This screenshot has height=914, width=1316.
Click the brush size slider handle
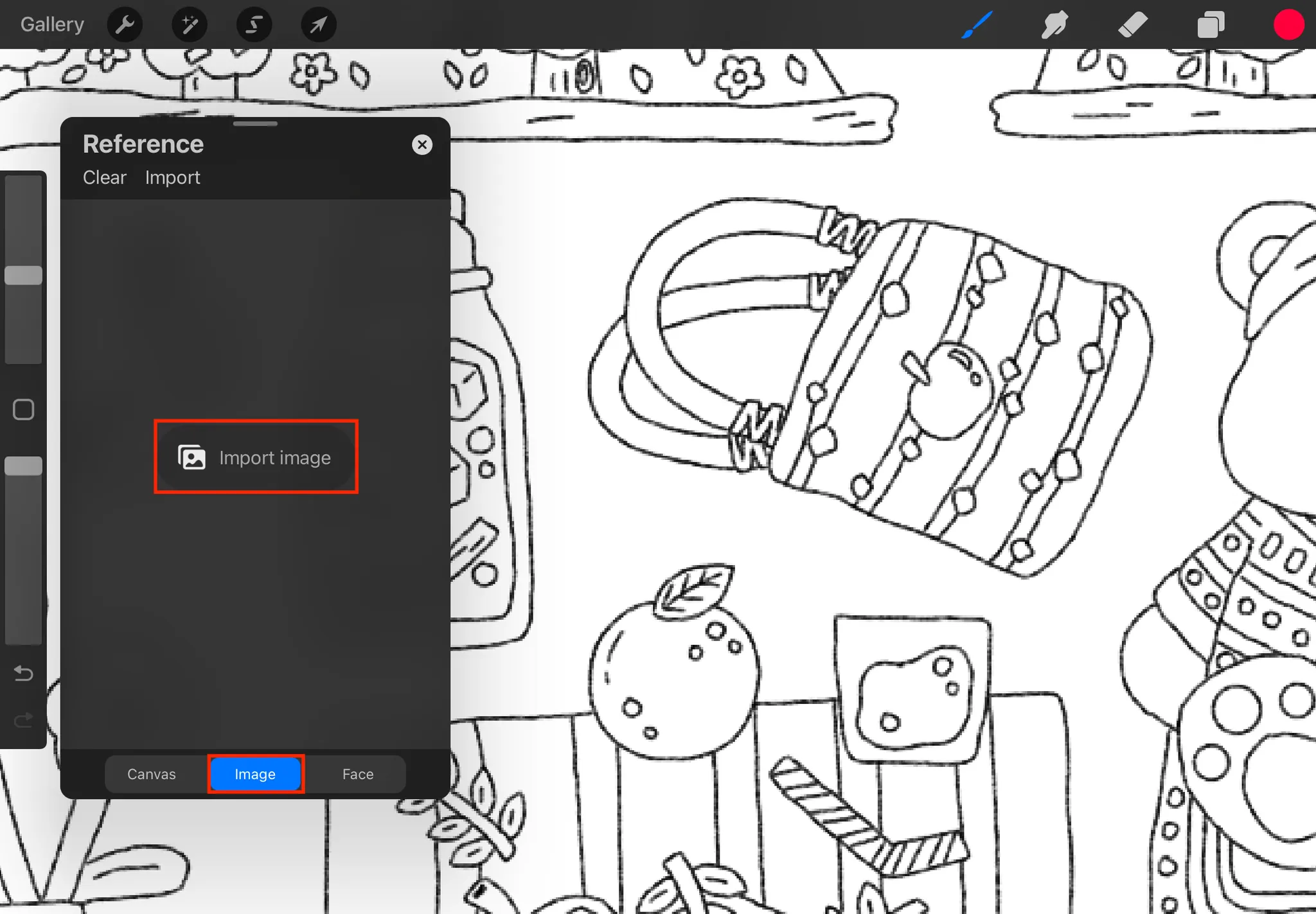(x=24, y=275)
